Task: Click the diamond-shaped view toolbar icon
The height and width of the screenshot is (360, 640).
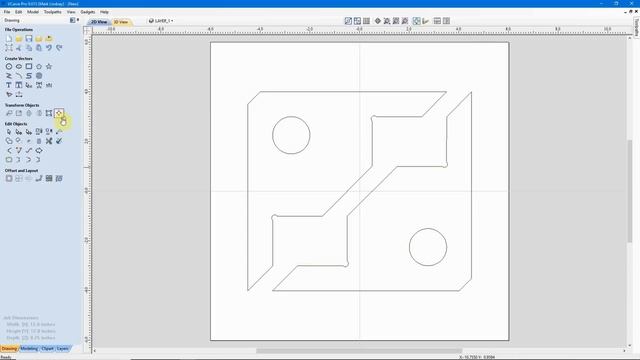Action: tap(378, 21)
